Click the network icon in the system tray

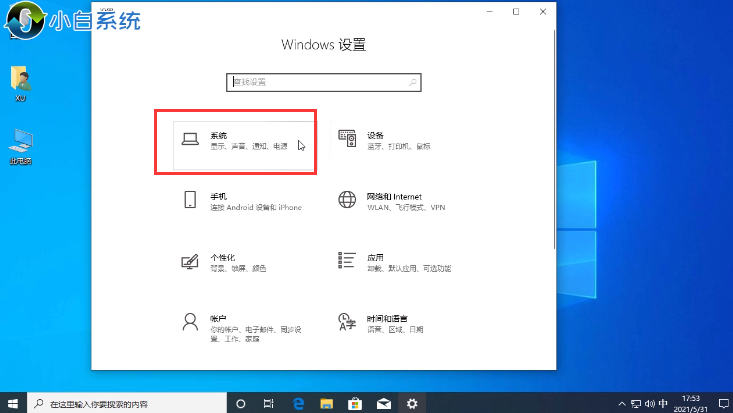[x=636, y=404]
